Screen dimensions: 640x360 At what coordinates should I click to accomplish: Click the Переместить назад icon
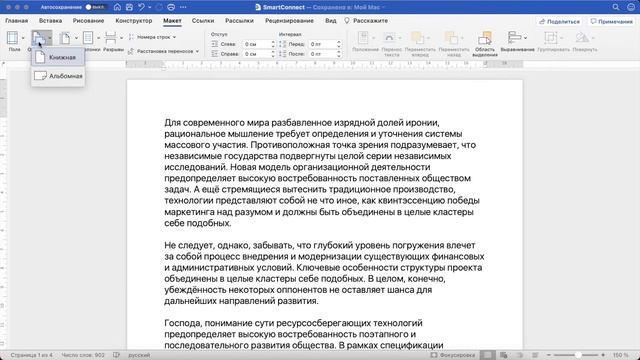(451, 38)
